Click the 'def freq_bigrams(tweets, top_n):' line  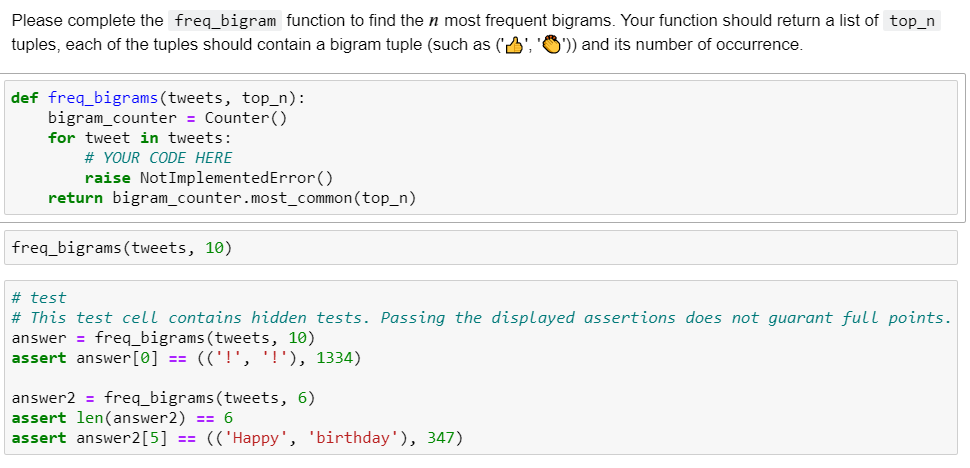coord(158,98)
